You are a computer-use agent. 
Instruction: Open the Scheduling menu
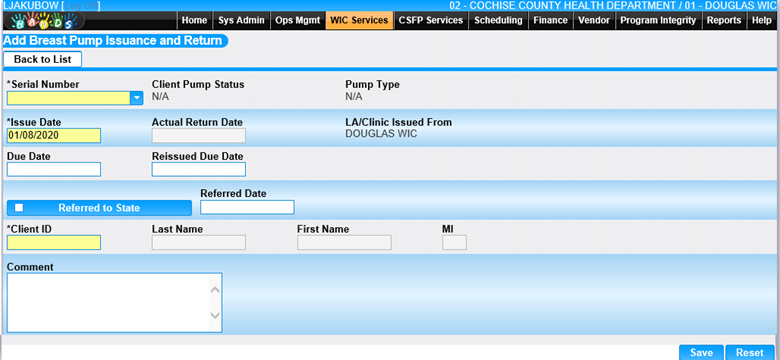pos(498,20)
